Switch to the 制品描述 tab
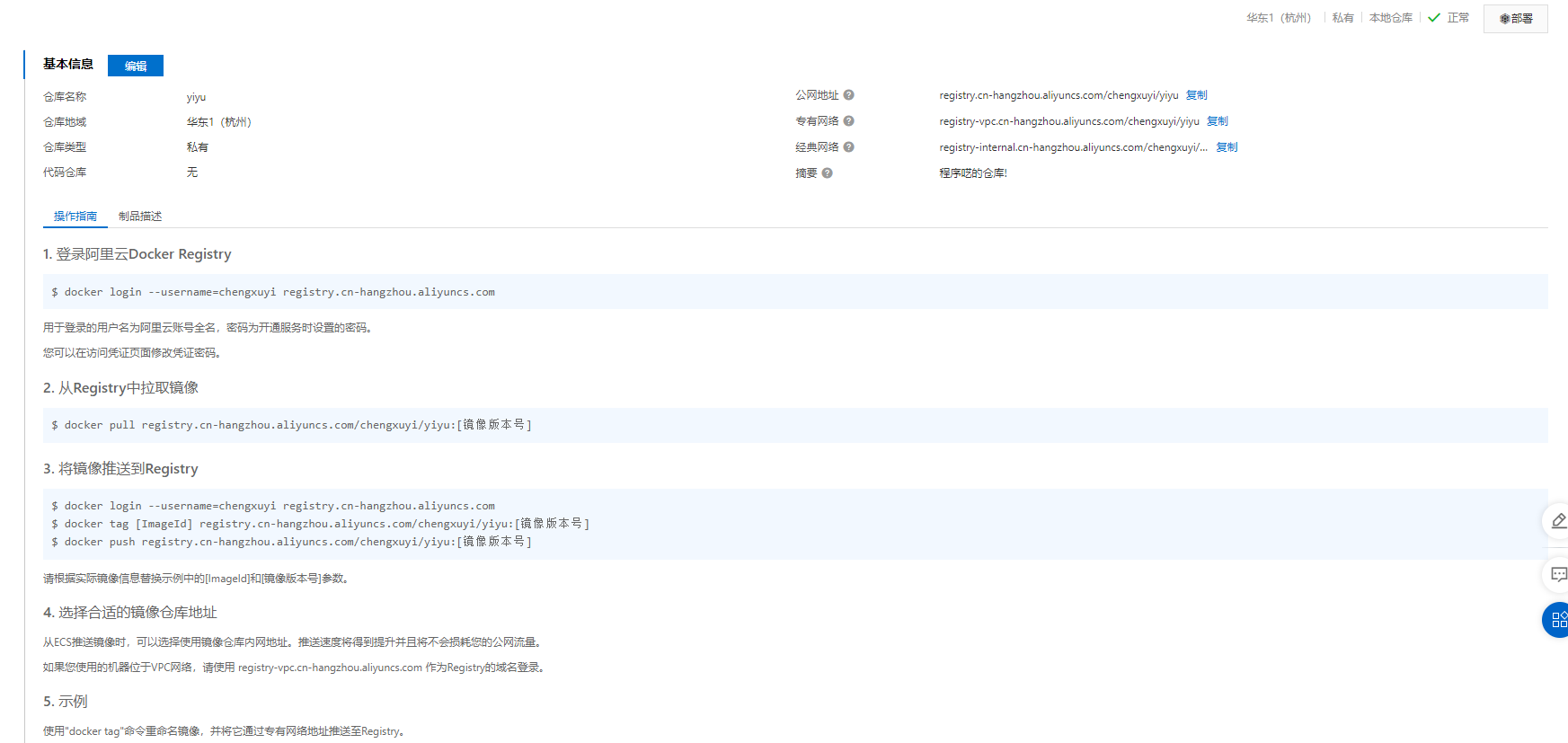The image size is (1568, 743). (x=140, y=217)
